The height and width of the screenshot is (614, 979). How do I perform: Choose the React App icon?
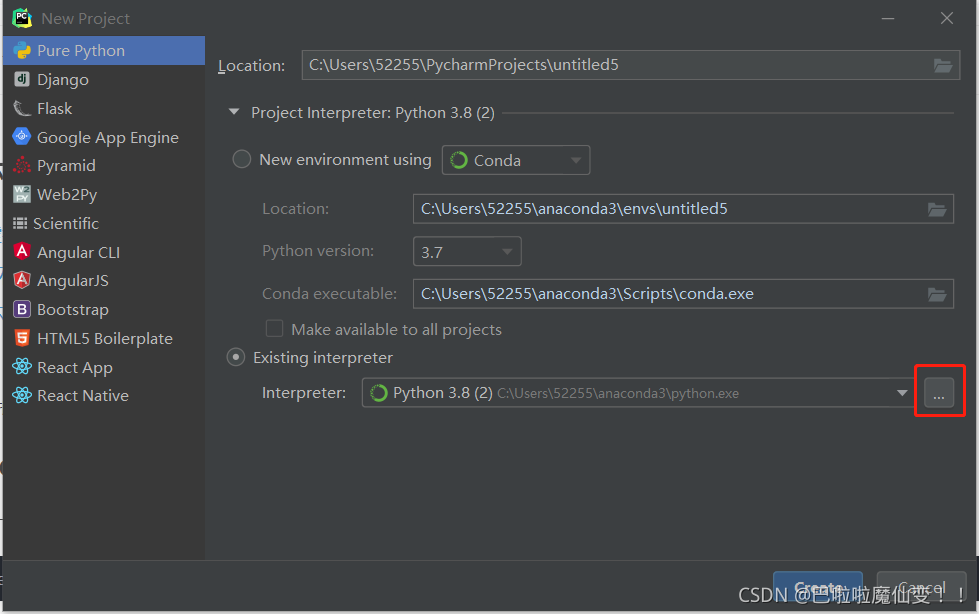click(22, 367)
